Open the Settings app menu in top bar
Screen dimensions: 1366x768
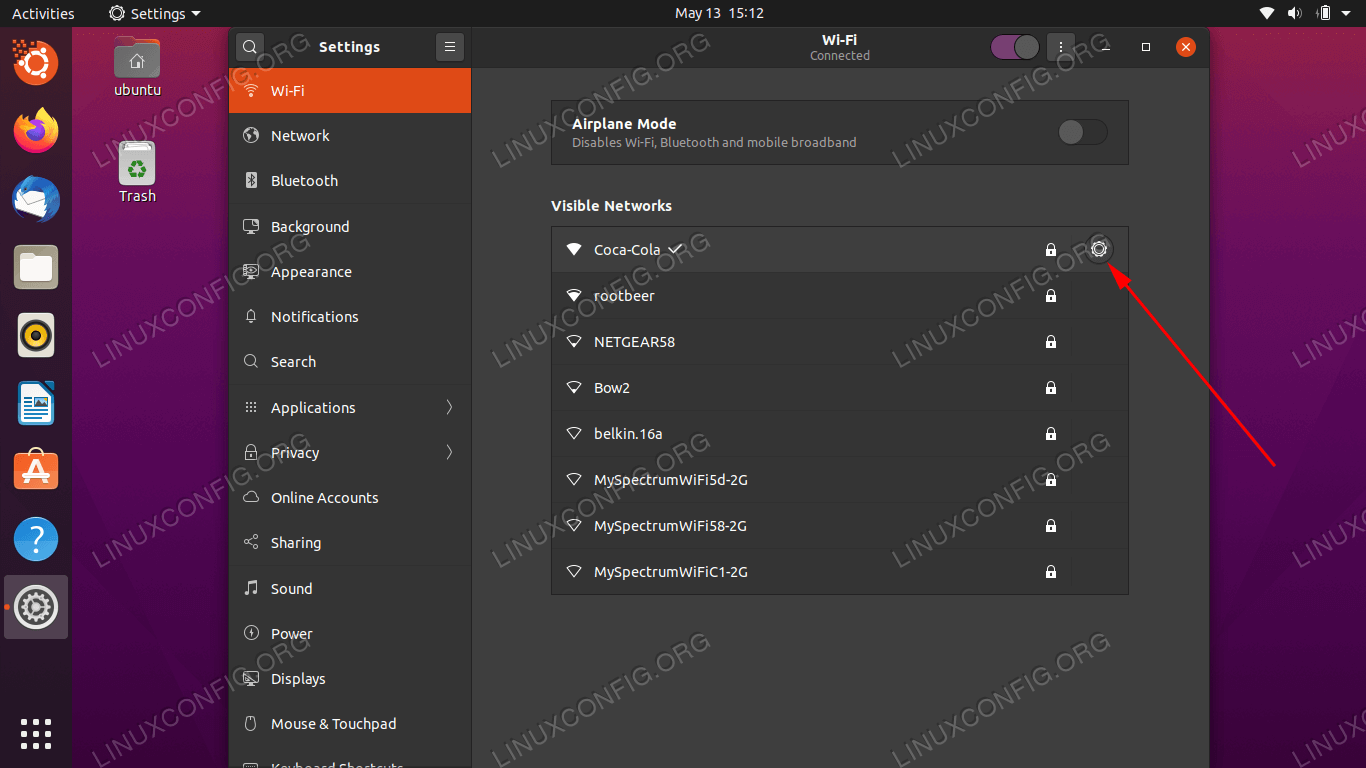click(x=155, y=13)
